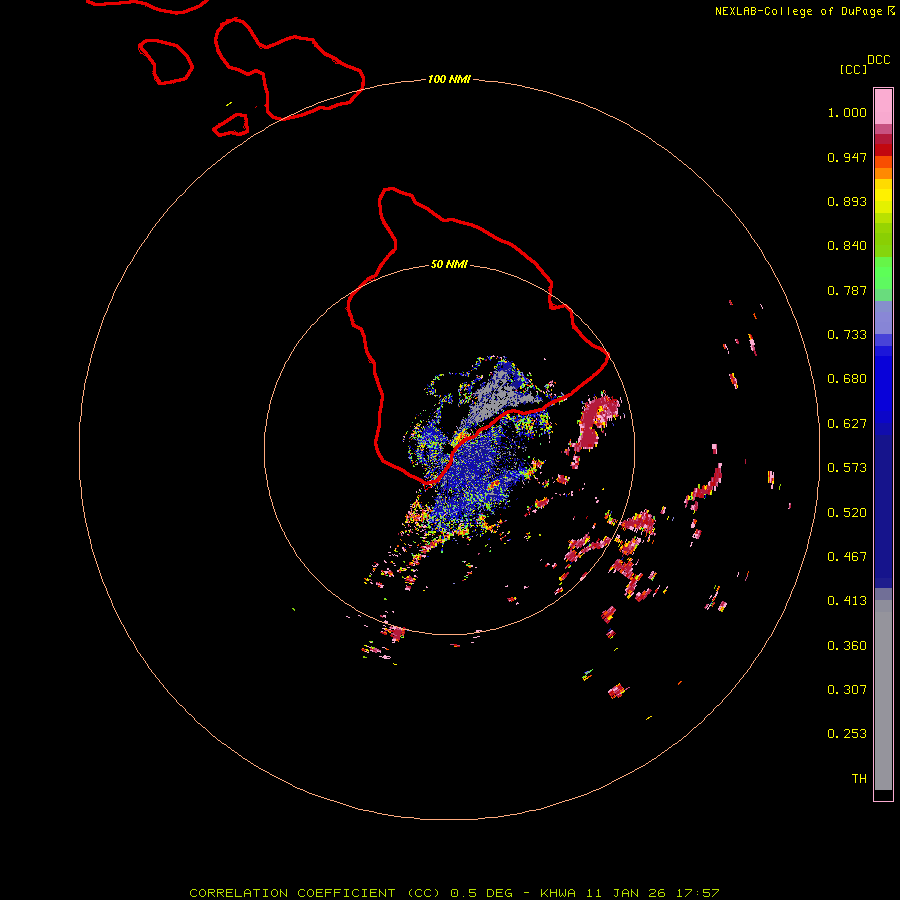900x900 pixels.
Task: Click the Correlation Coefficient KHWA title caption
Action: (x=454, y=893)
